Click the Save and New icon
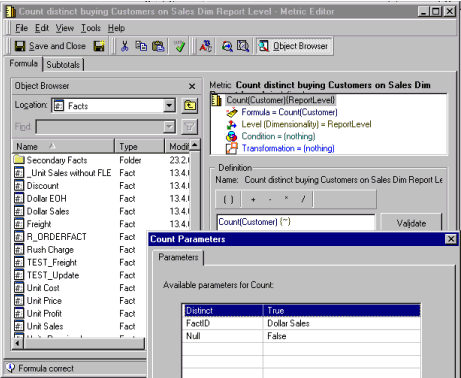This screenshot has height=378, width=461. (99, 46)
